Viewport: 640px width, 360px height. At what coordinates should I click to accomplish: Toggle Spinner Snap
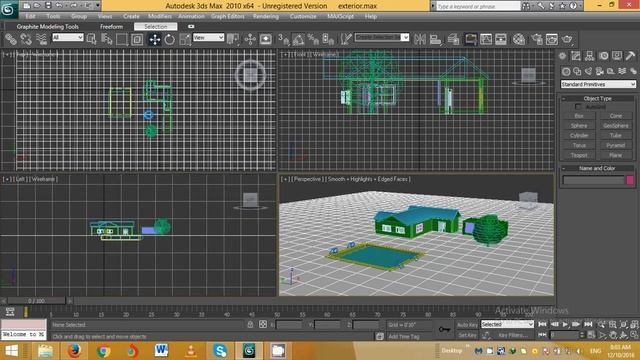pyautogui.click(x=328, y=39)
